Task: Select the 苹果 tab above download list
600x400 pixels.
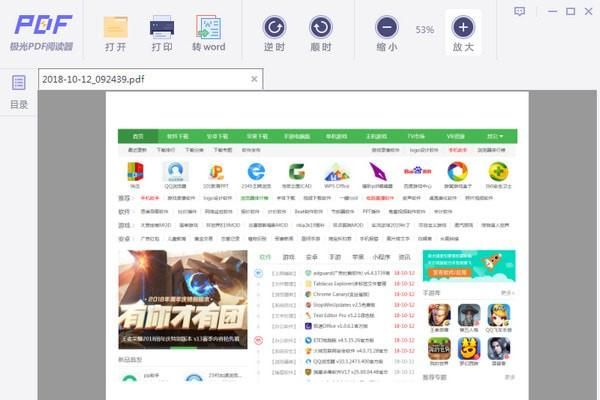Action: (x=358, y=257)
